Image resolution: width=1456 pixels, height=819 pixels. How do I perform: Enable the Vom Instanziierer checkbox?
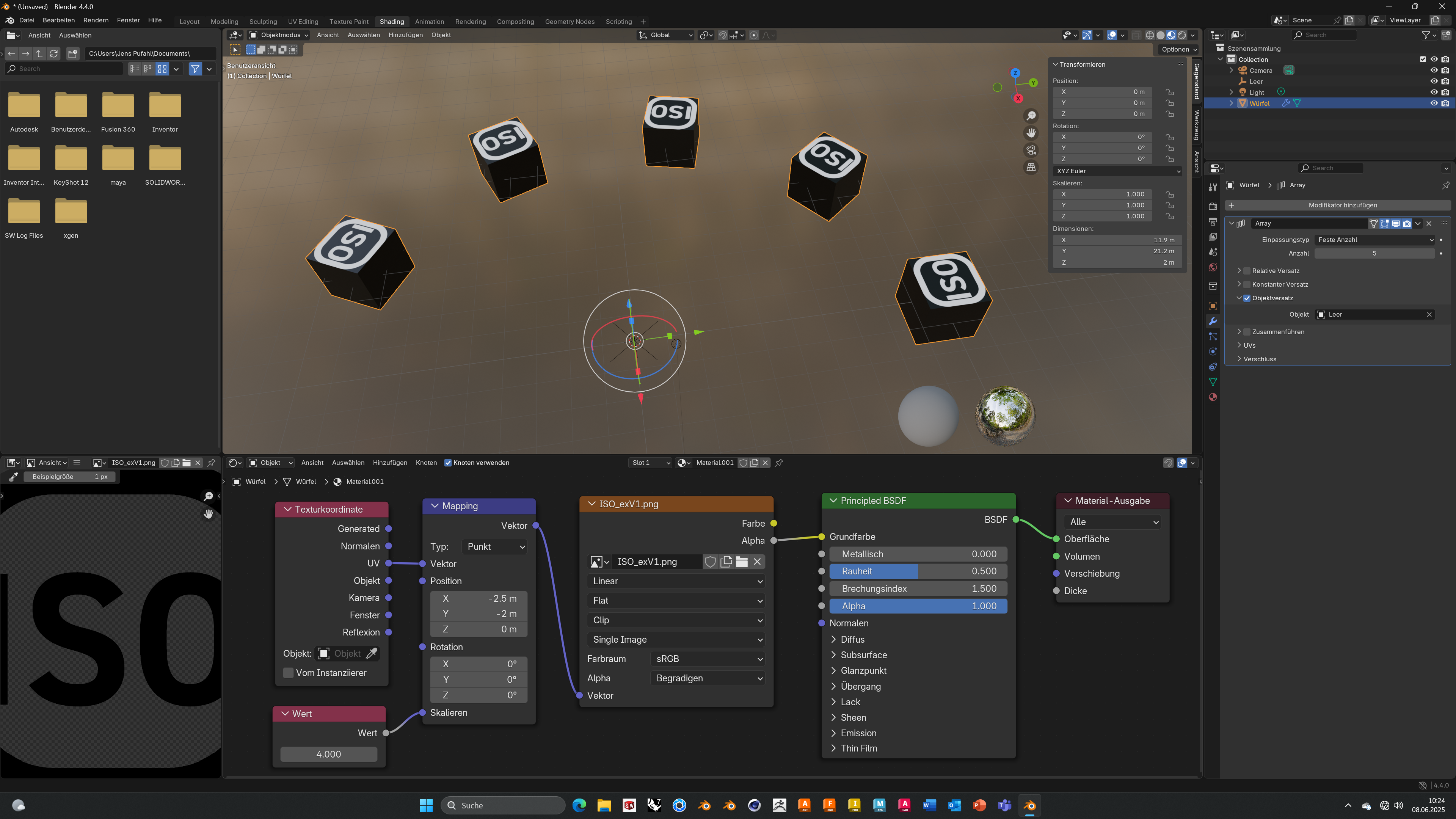pos(288,673)
